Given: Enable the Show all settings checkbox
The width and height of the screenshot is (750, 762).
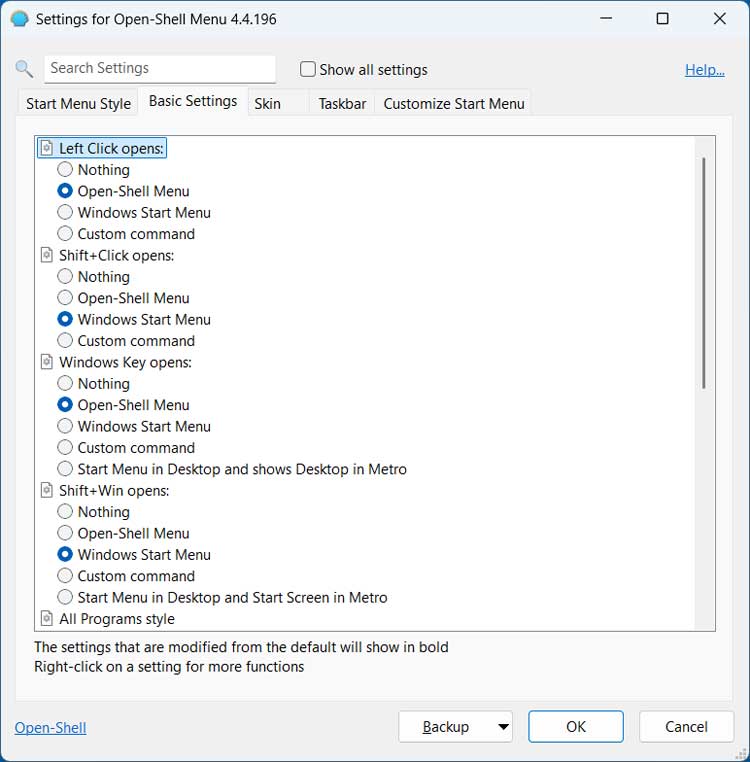Looking at the screenshot, I should pos(308,69).
